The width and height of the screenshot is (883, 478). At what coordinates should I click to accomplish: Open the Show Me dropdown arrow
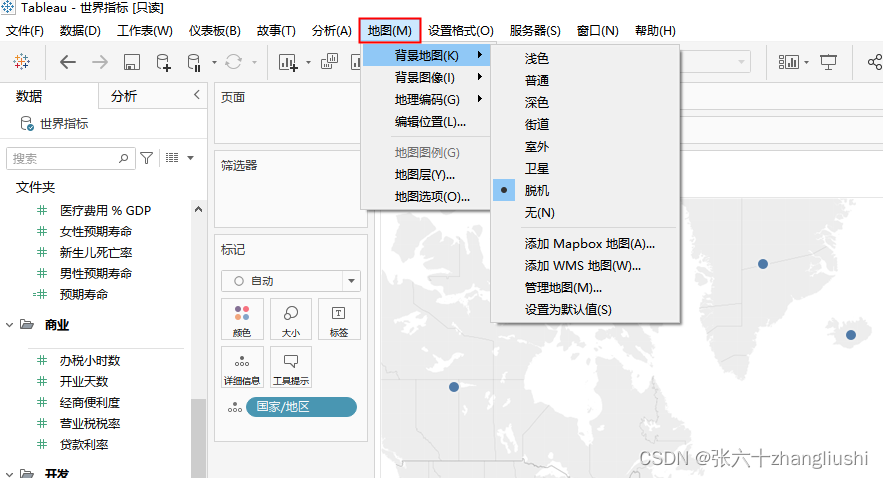tap(806, 62)
